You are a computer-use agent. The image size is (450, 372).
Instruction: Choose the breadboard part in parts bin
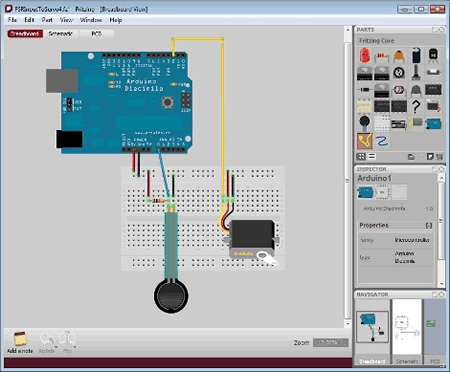tap(382, 124)
